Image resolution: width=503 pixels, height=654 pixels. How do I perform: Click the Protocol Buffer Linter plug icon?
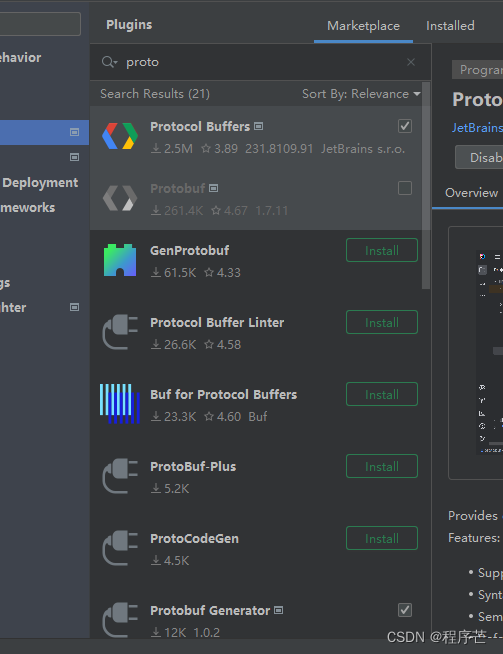pyautogui.click(x=120, y=332)
